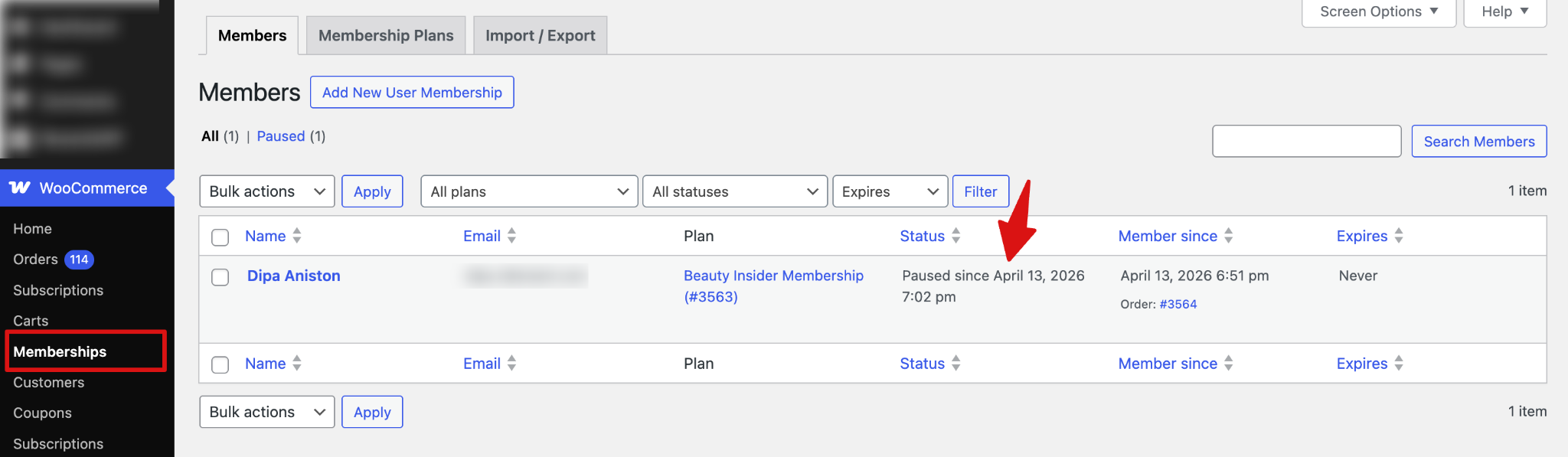Expand the Screen Options panel
This screenshot has width=1568, height=457.
point(1377,11)
